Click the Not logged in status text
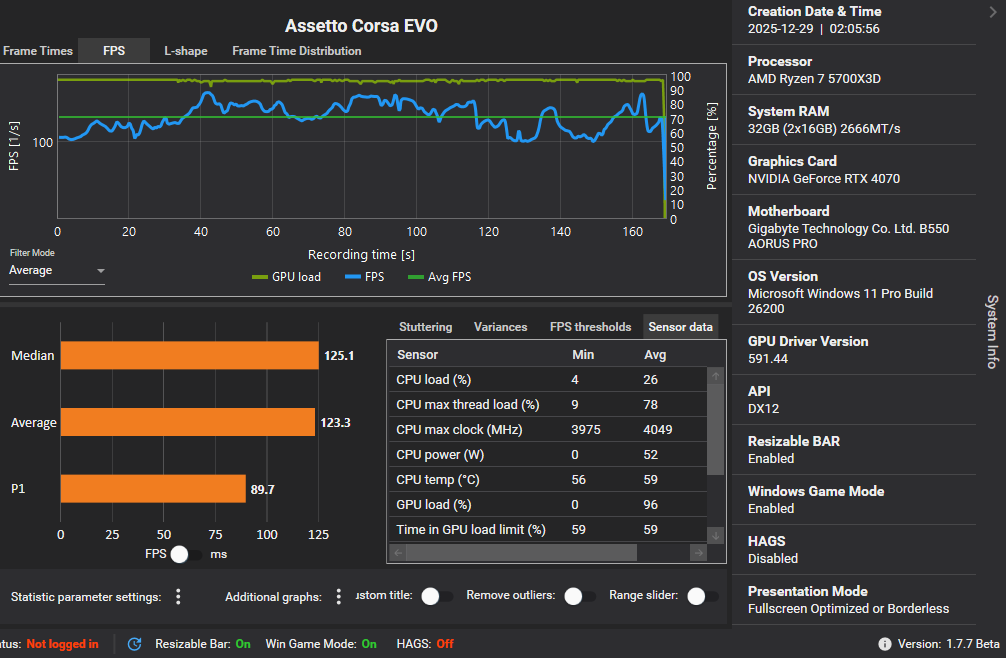This screenshot has width=1006, height=658. click(x=62, y=644)
